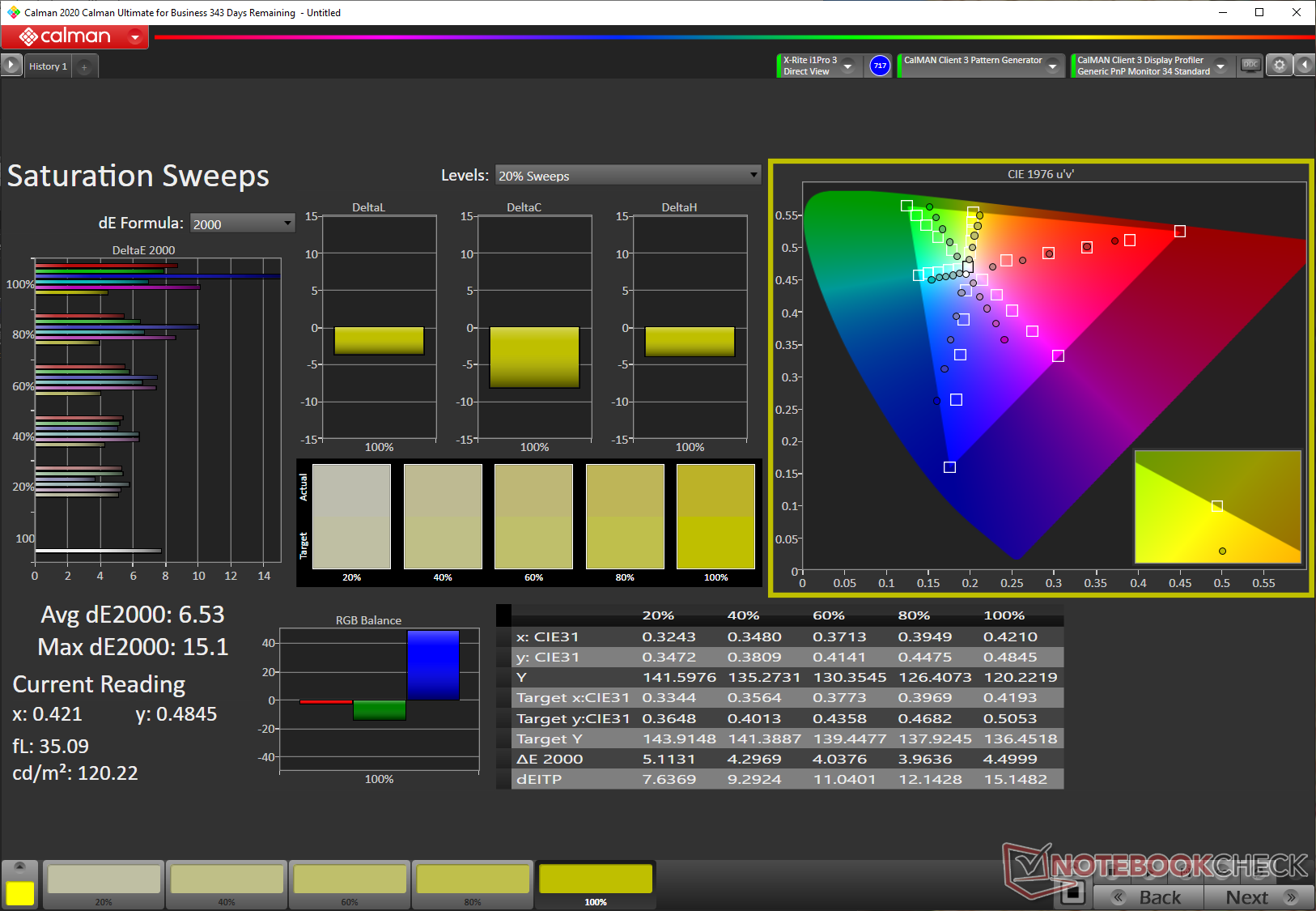
Task: Click the Back button
Action: (x=1148, y=897)
